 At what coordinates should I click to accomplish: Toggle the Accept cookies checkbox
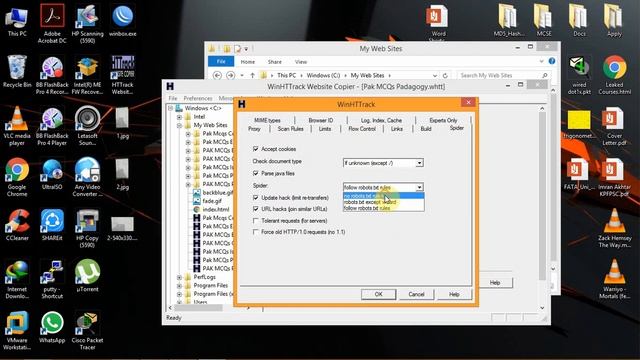pyautogui.click(x=256, y=149)
